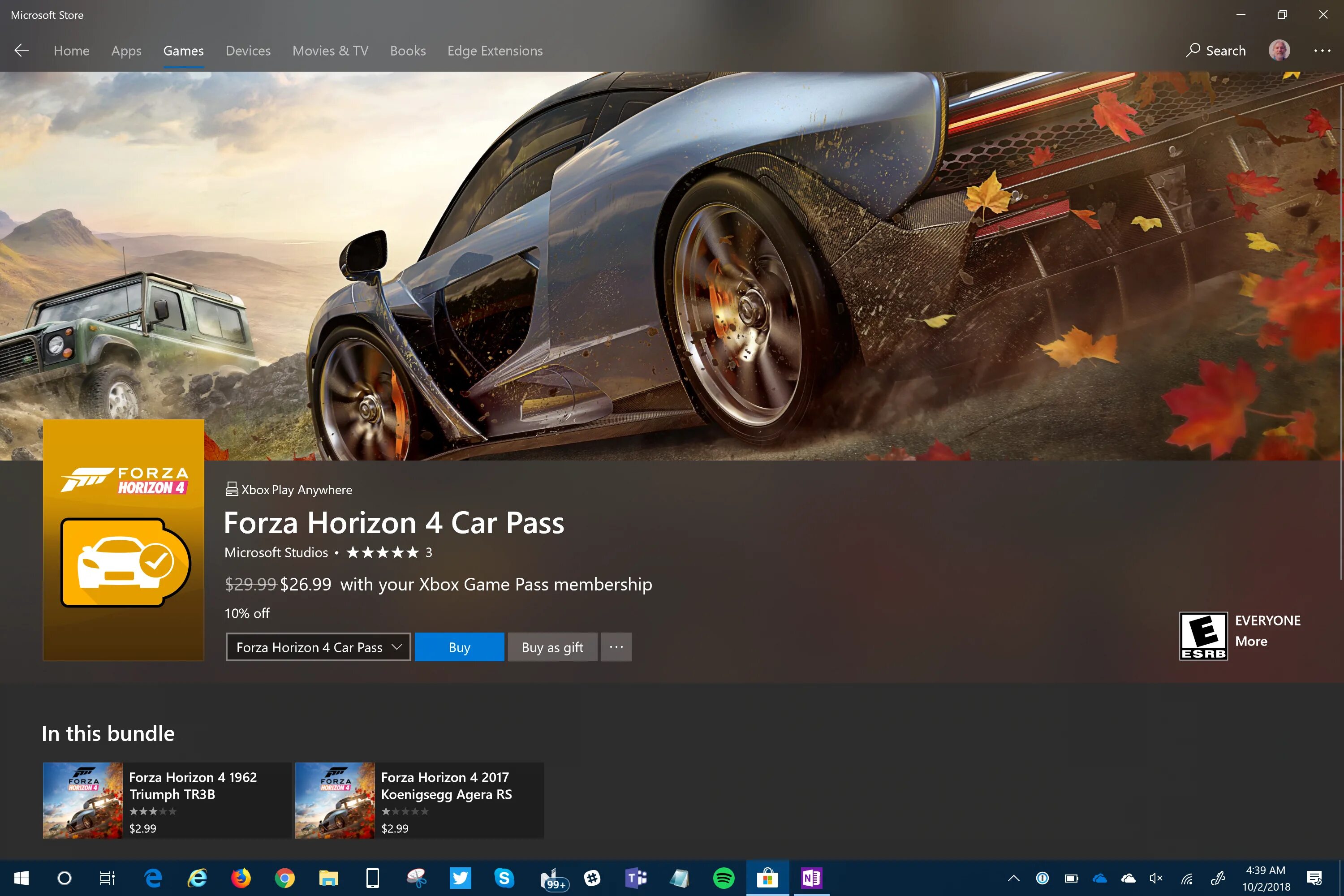Open the Snipping Tool taskbar icon
This screenshot has width=1344, height=896.
click(x=417, y=878)
